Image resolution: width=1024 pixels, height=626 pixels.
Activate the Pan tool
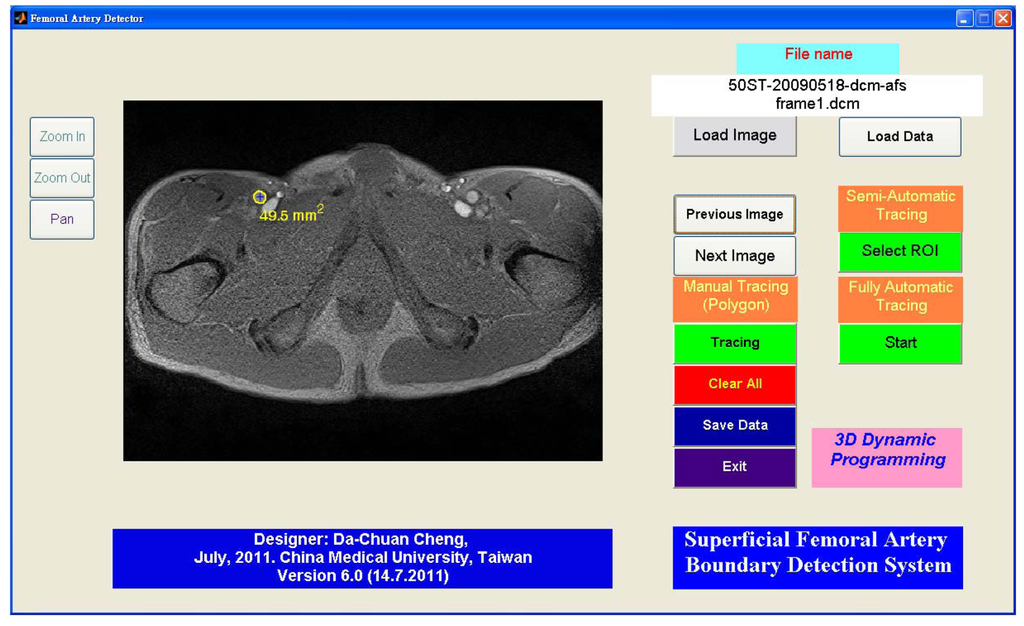tap(62, 219)
